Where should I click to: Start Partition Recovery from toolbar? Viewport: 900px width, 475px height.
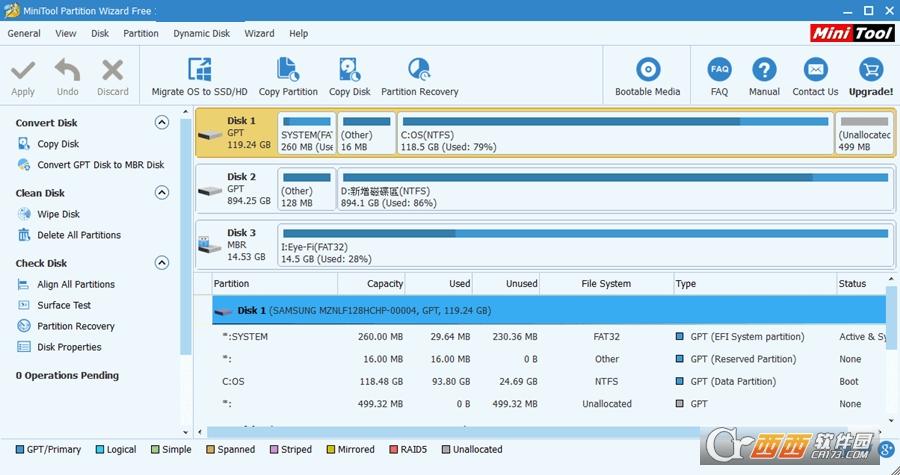[x=420, y=76]
